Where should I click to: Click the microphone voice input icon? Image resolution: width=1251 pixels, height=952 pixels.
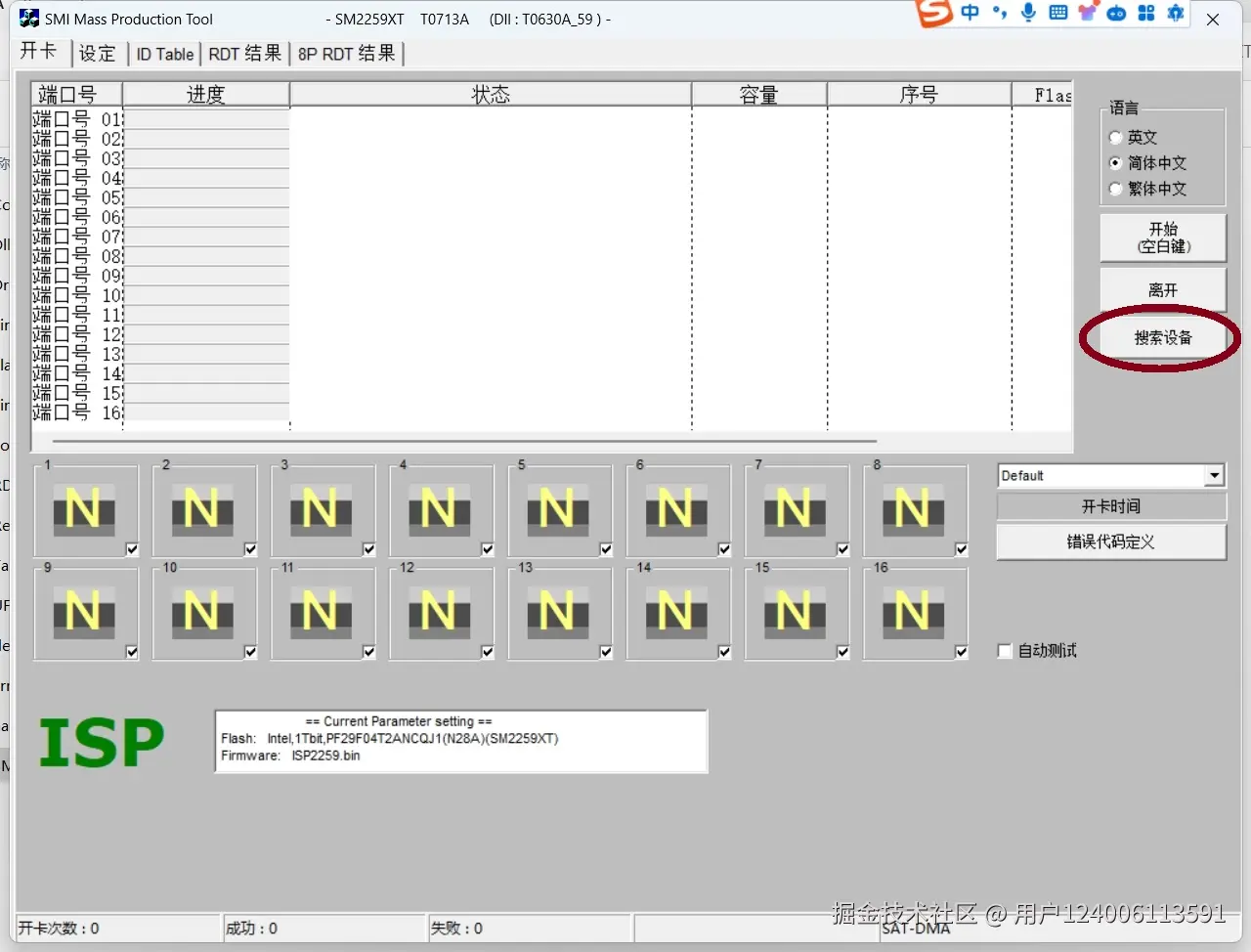pos(1028,13)
